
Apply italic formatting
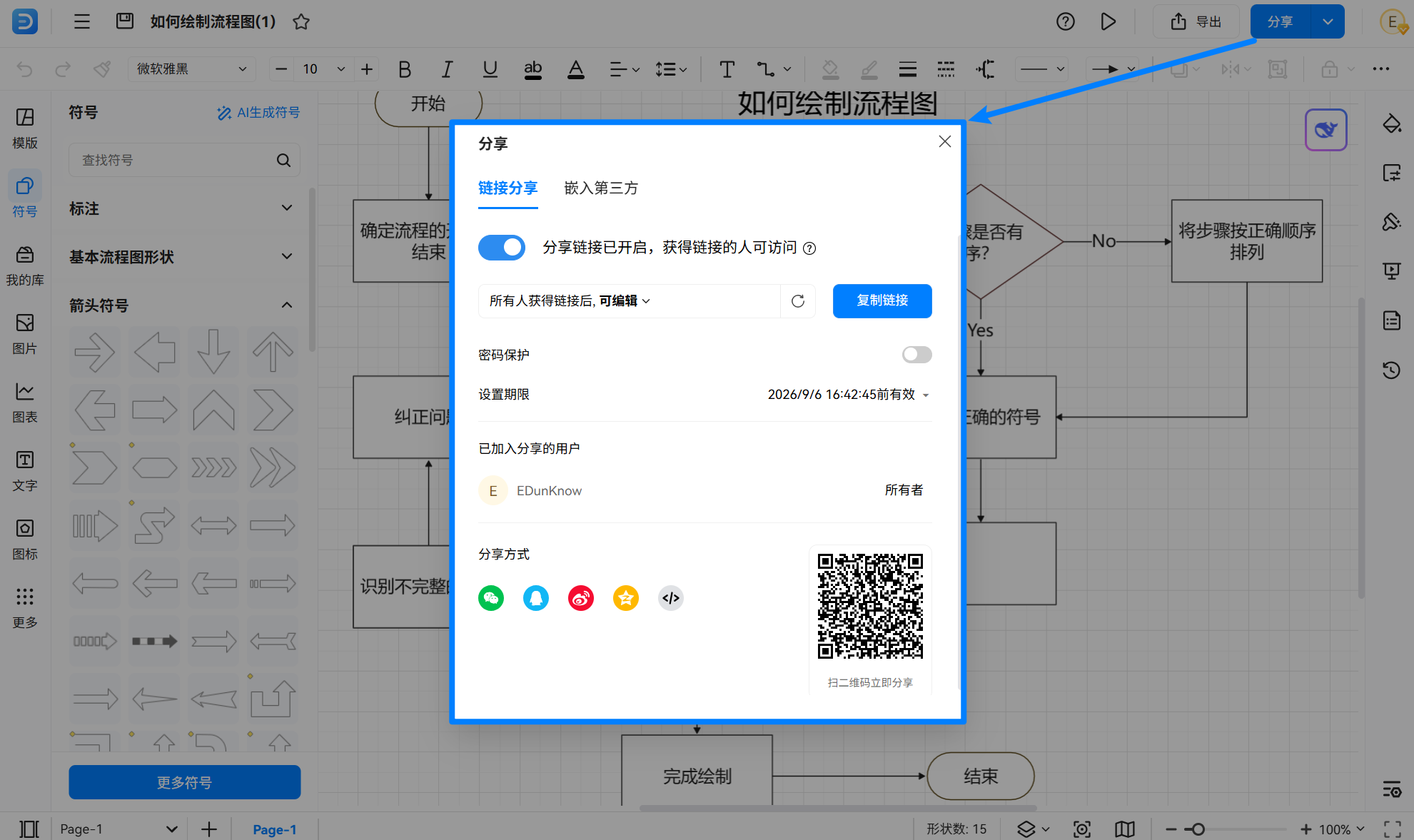[447, 69]
